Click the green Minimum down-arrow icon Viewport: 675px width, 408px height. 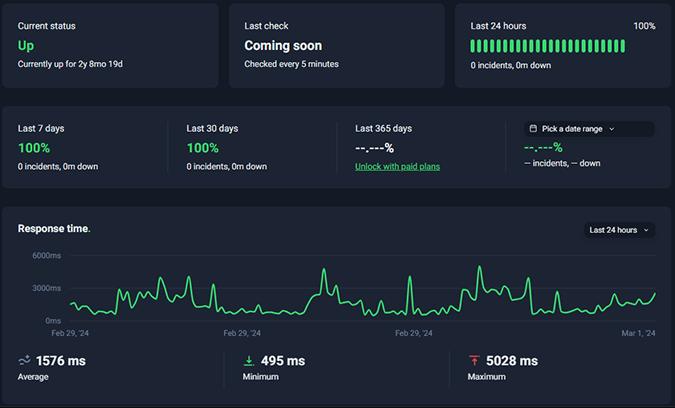[x=249, y=360]
